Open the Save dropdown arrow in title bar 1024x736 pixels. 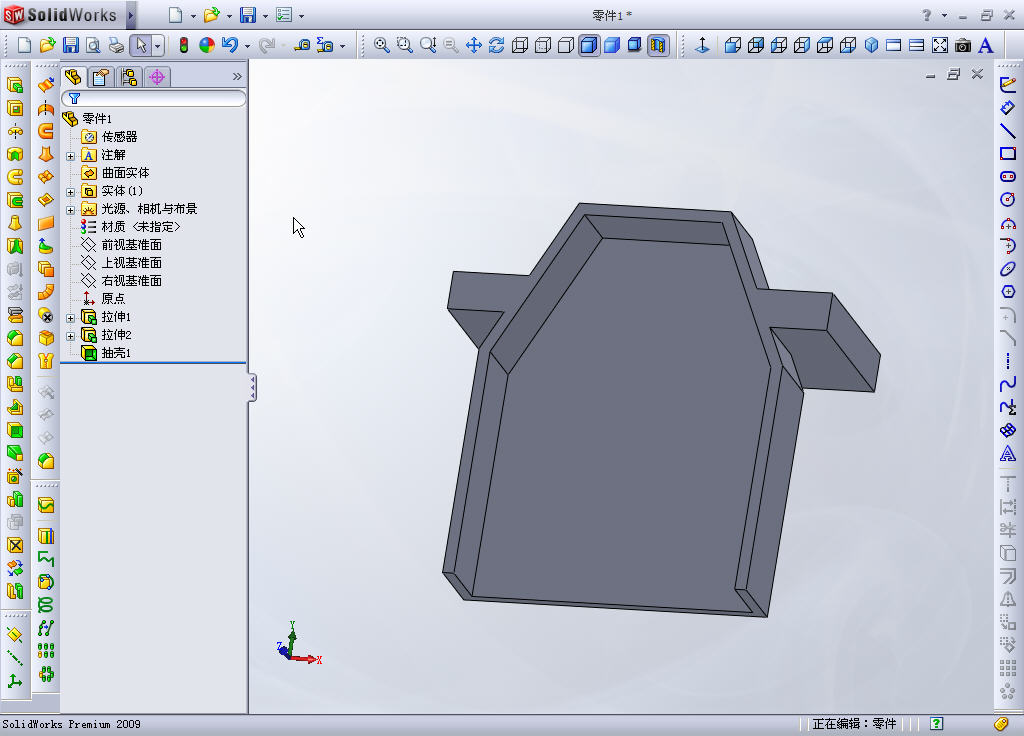(265, 16)
